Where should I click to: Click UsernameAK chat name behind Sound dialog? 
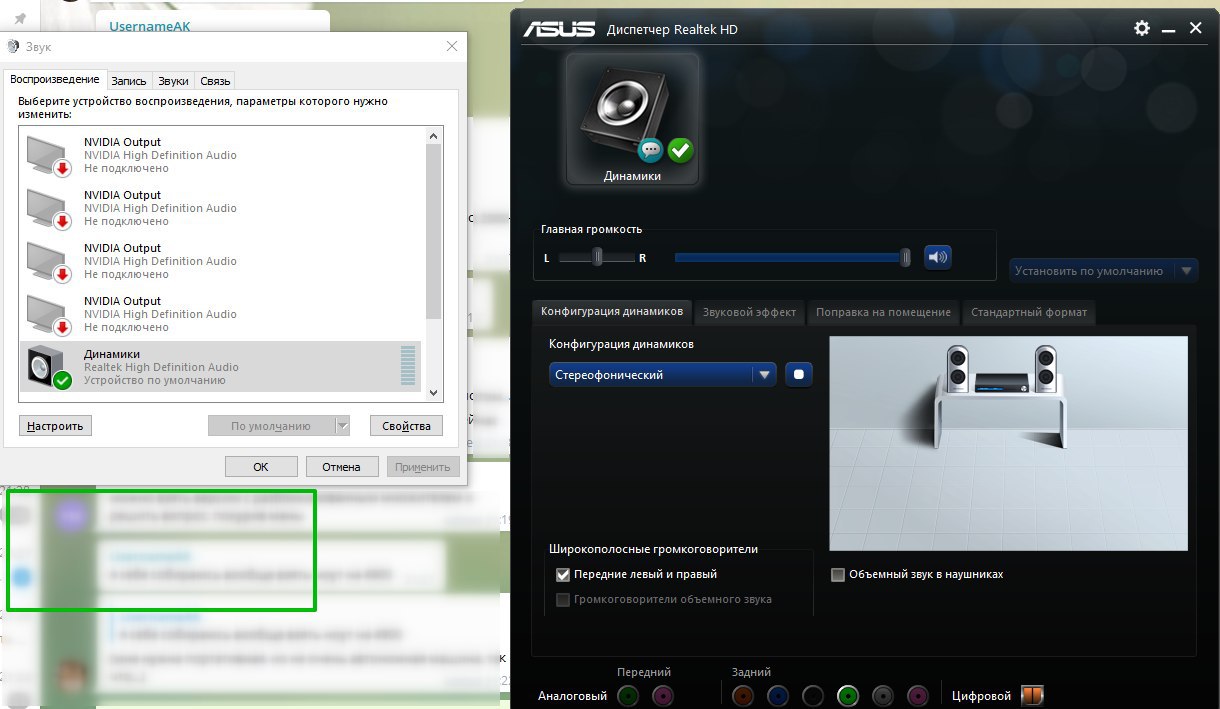[149, 26]
